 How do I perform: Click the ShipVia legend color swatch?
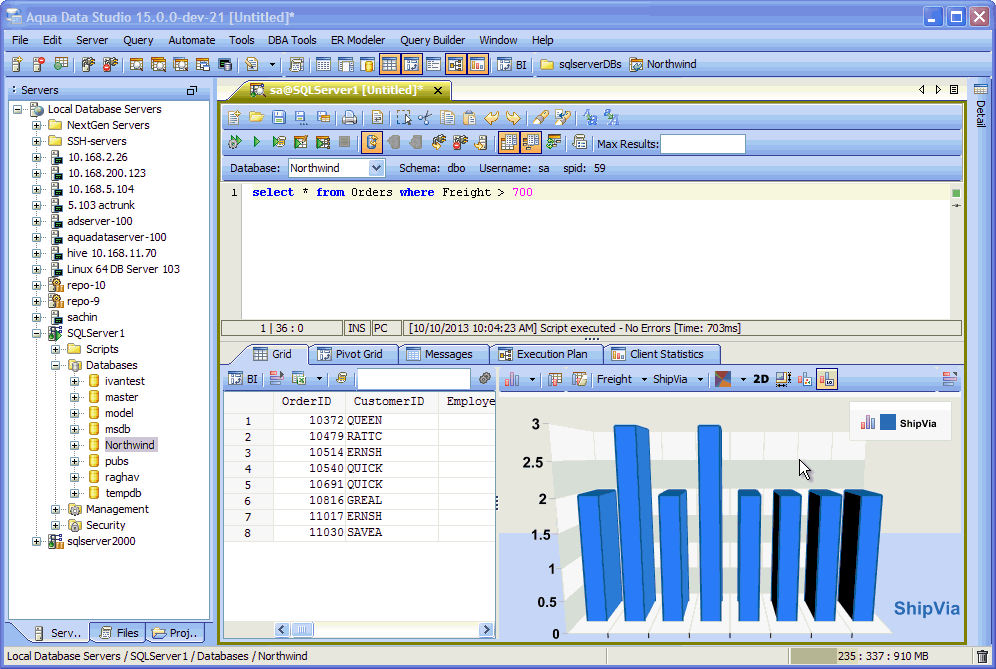(x=888, y=422)
